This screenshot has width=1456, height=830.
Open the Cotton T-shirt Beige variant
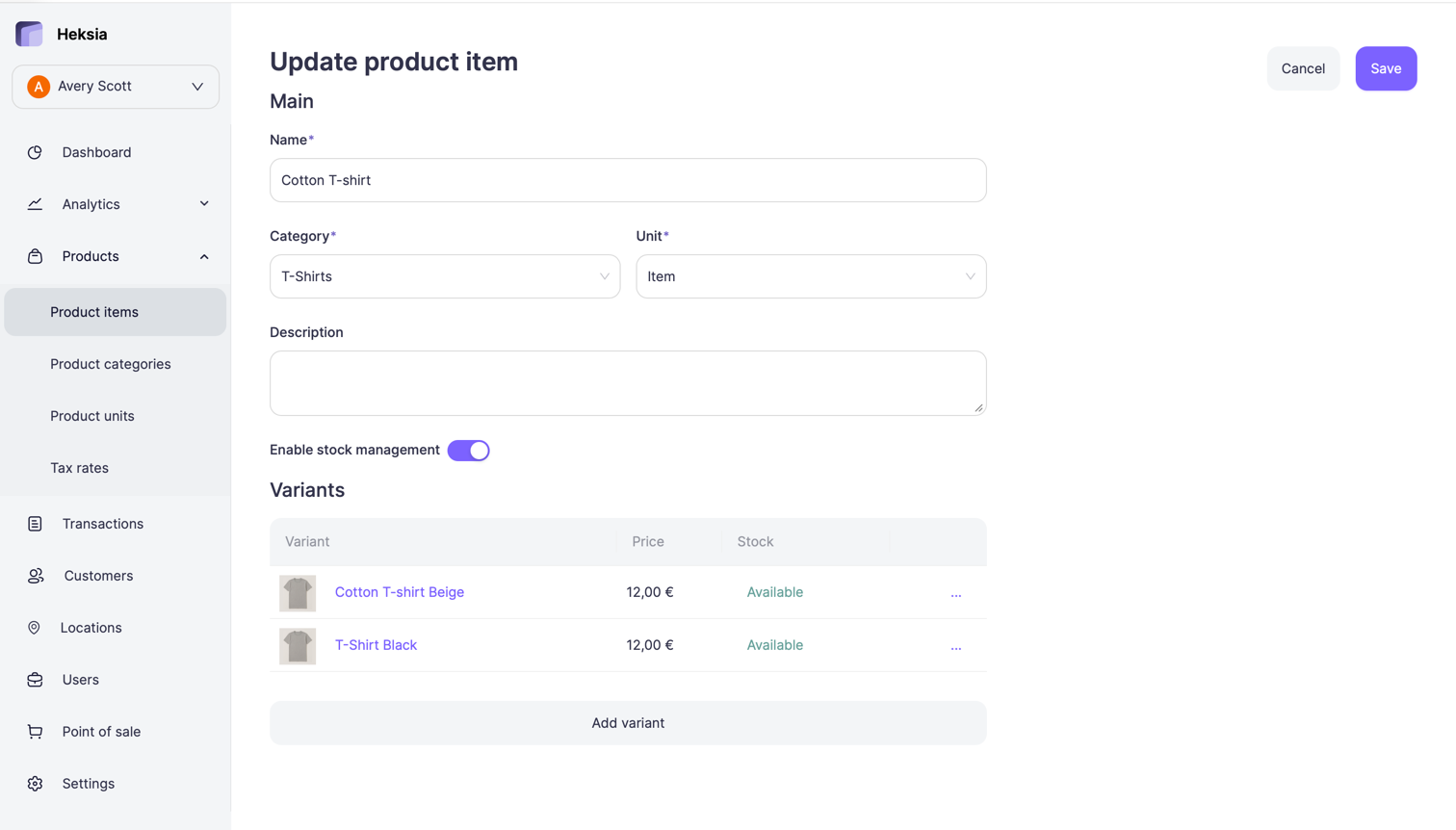click(400, 592)
